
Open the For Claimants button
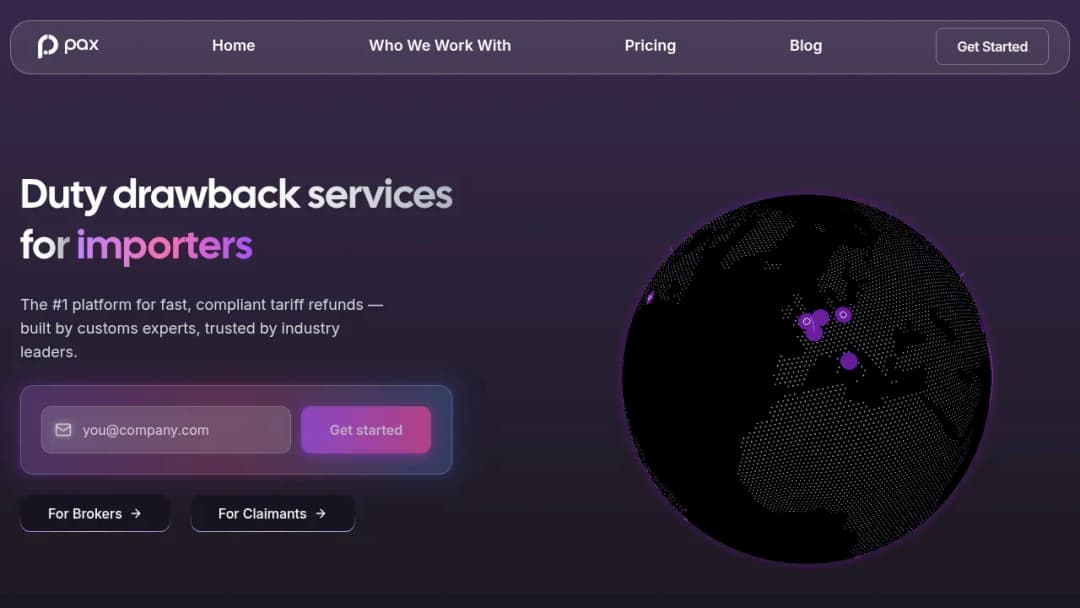[273, 514]
